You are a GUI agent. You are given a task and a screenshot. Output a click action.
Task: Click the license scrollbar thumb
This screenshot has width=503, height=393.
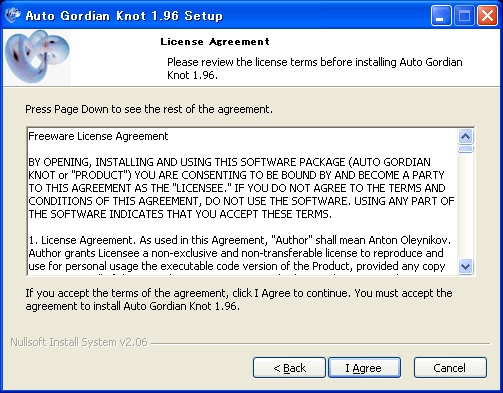pos(465,148)
